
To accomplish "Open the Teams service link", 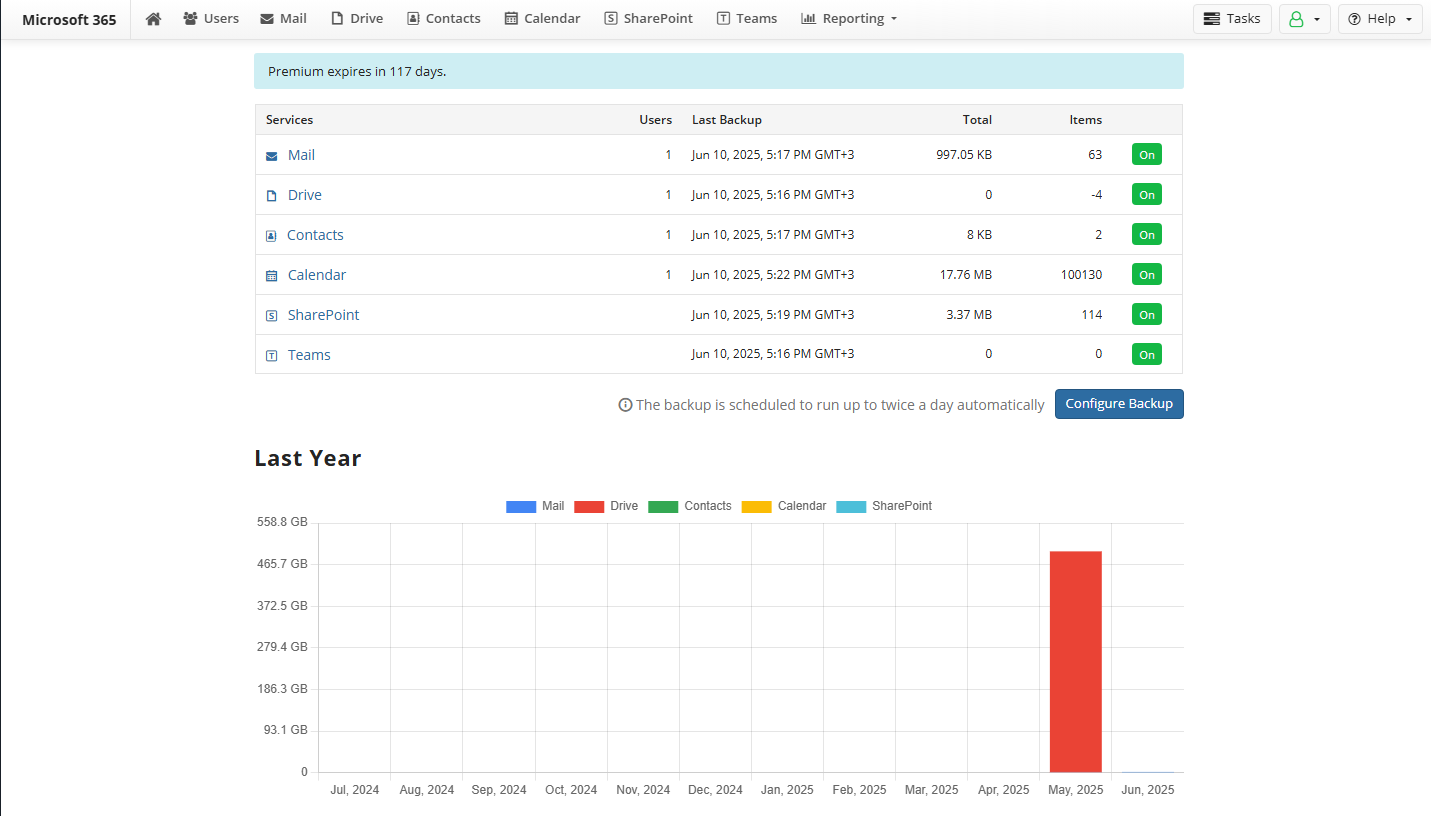I will 309,355.
